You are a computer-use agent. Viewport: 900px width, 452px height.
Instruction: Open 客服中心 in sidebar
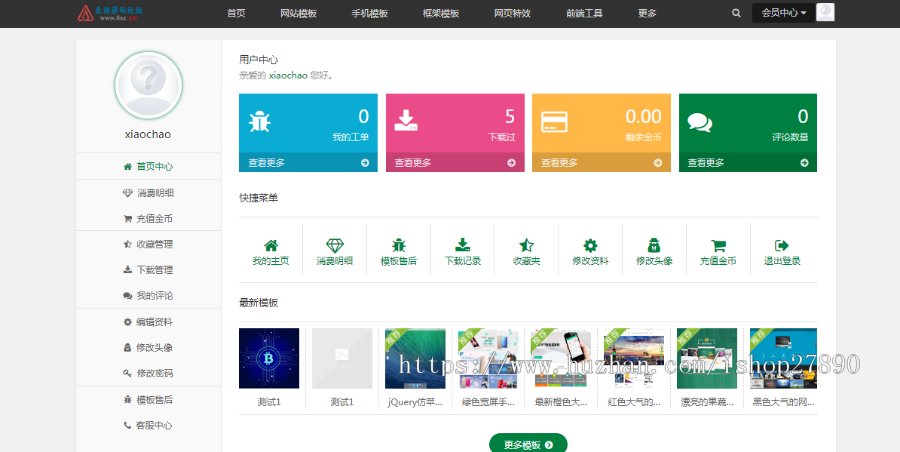coord(148,426)
